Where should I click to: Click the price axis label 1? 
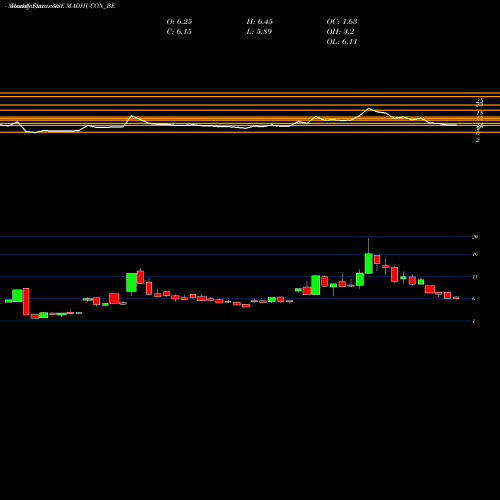point(474,321)
